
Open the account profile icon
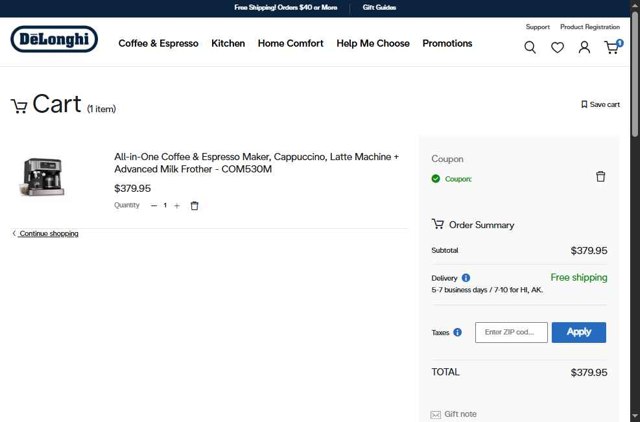click(584, 47)
